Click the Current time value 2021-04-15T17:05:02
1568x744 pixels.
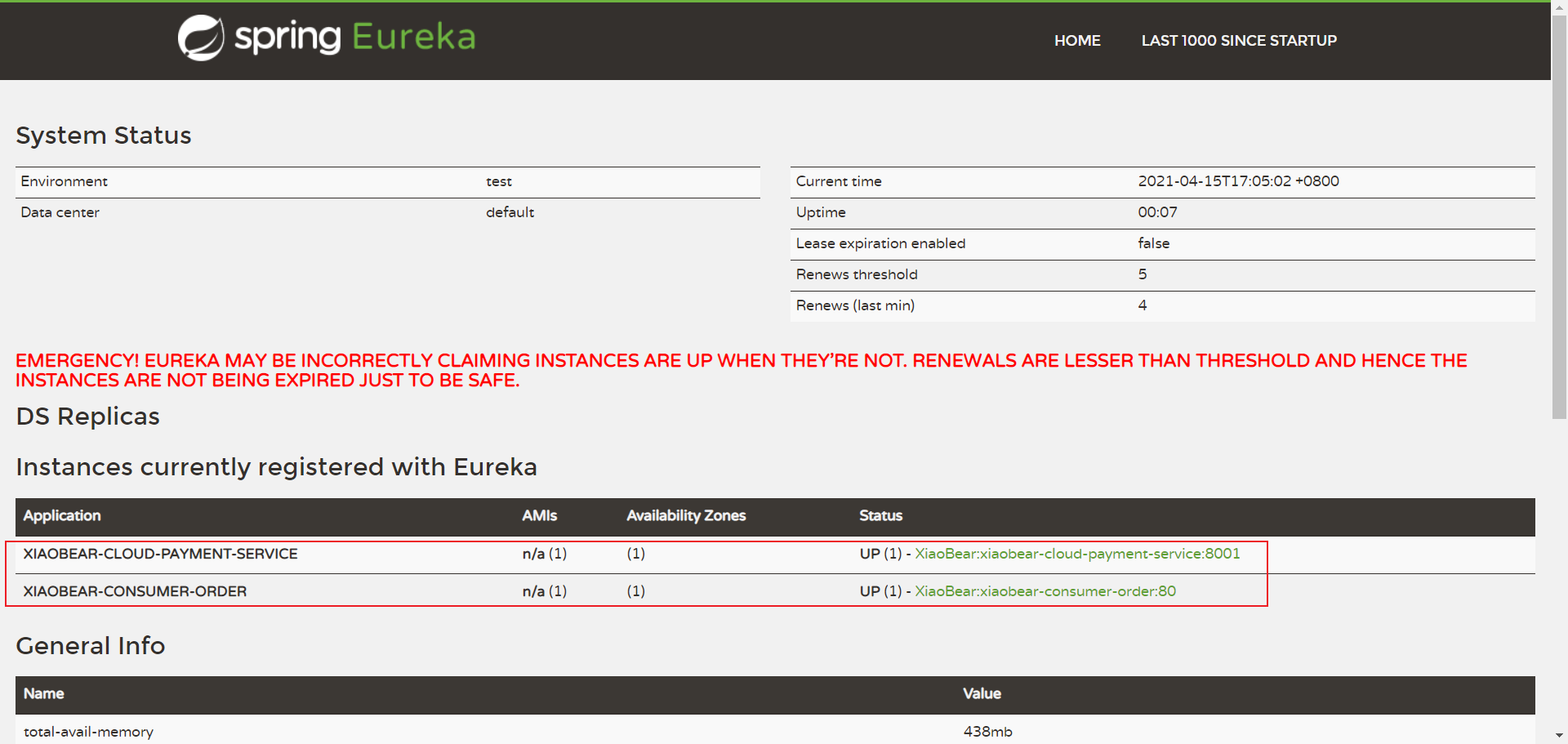1238,181
